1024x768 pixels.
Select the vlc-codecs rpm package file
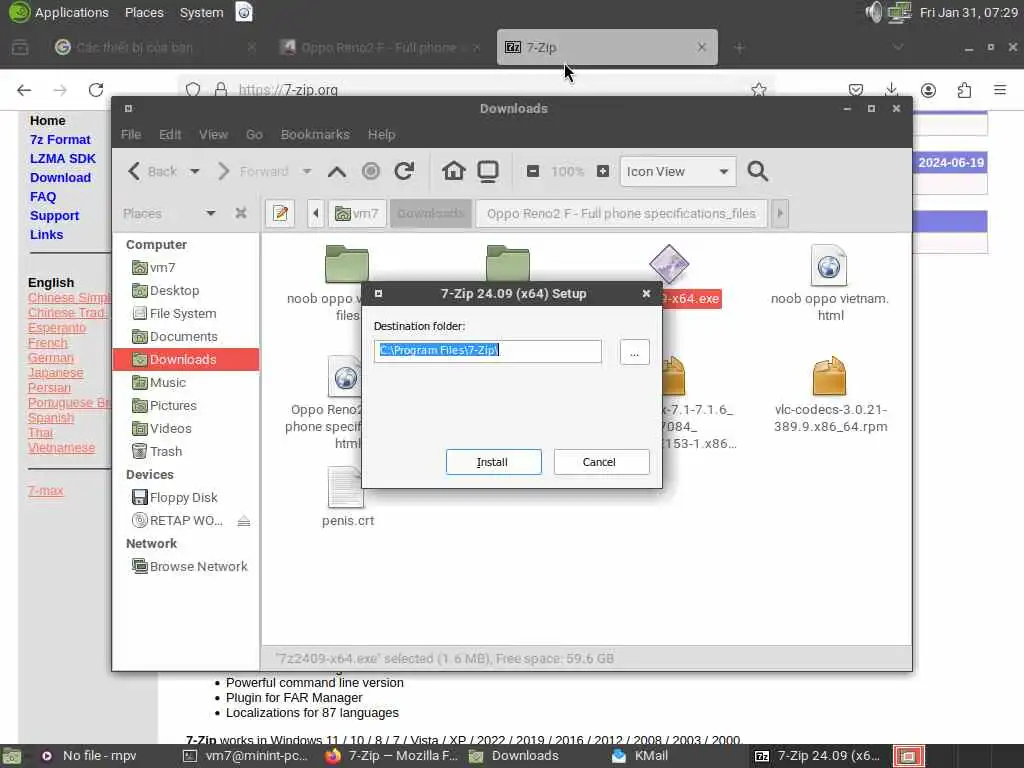point(830,394)
